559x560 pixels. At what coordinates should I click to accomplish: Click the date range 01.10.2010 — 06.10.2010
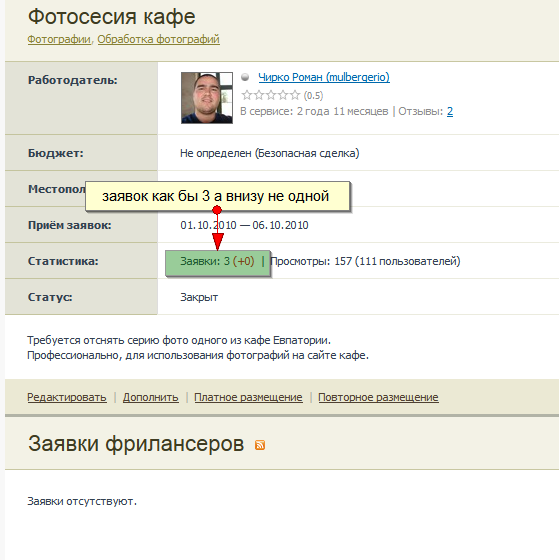tap(244, 225)
